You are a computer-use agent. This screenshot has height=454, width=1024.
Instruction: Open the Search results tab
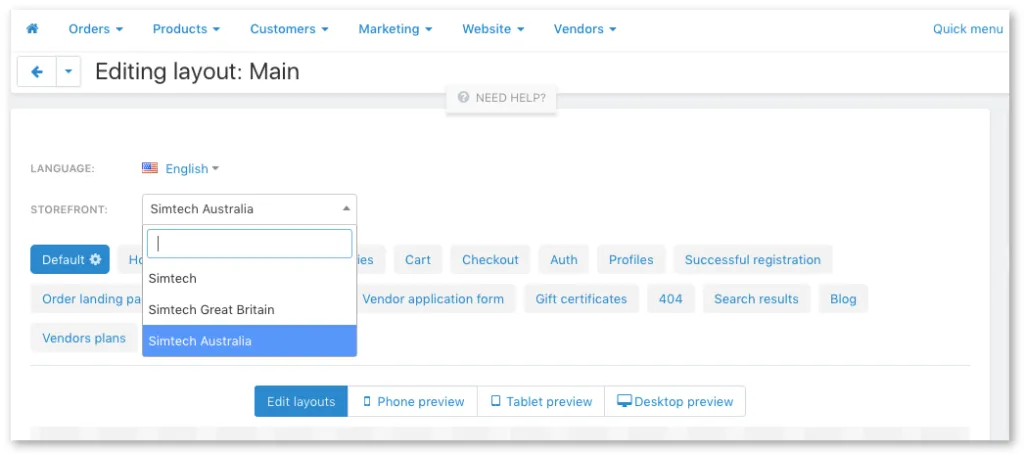point(756,299)
